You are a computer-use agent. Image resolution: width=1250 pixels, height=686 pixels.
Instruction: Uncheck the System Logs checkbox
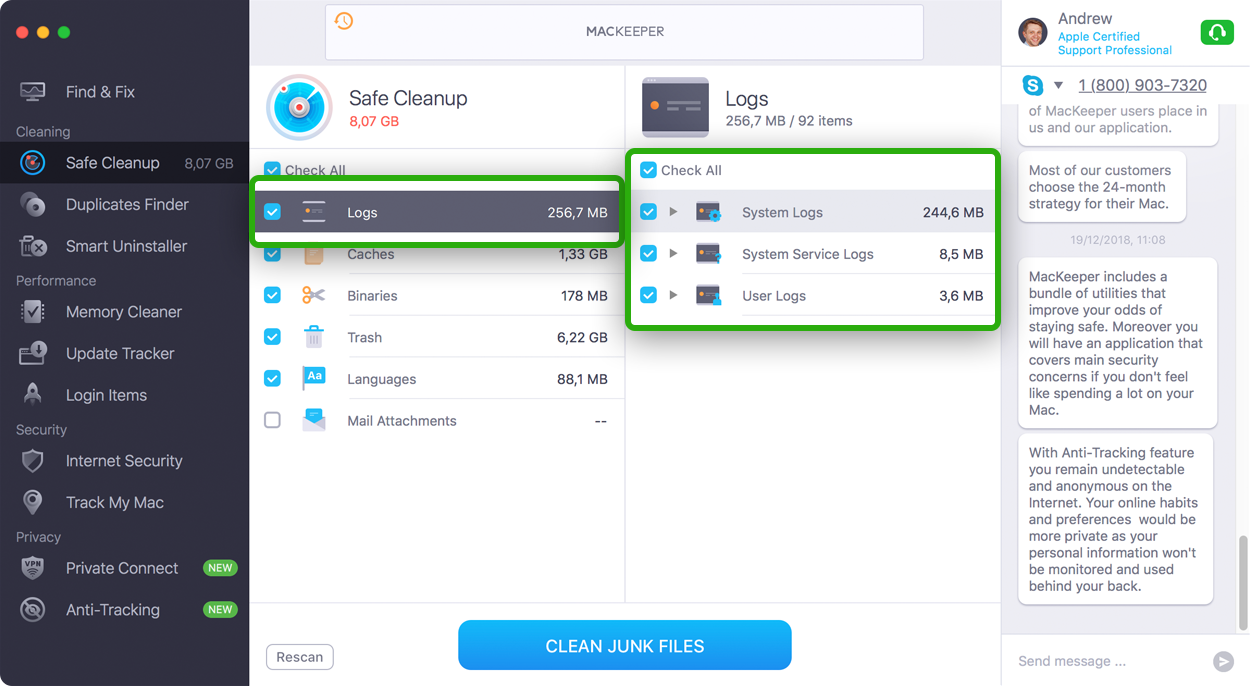tap(648, 212)
